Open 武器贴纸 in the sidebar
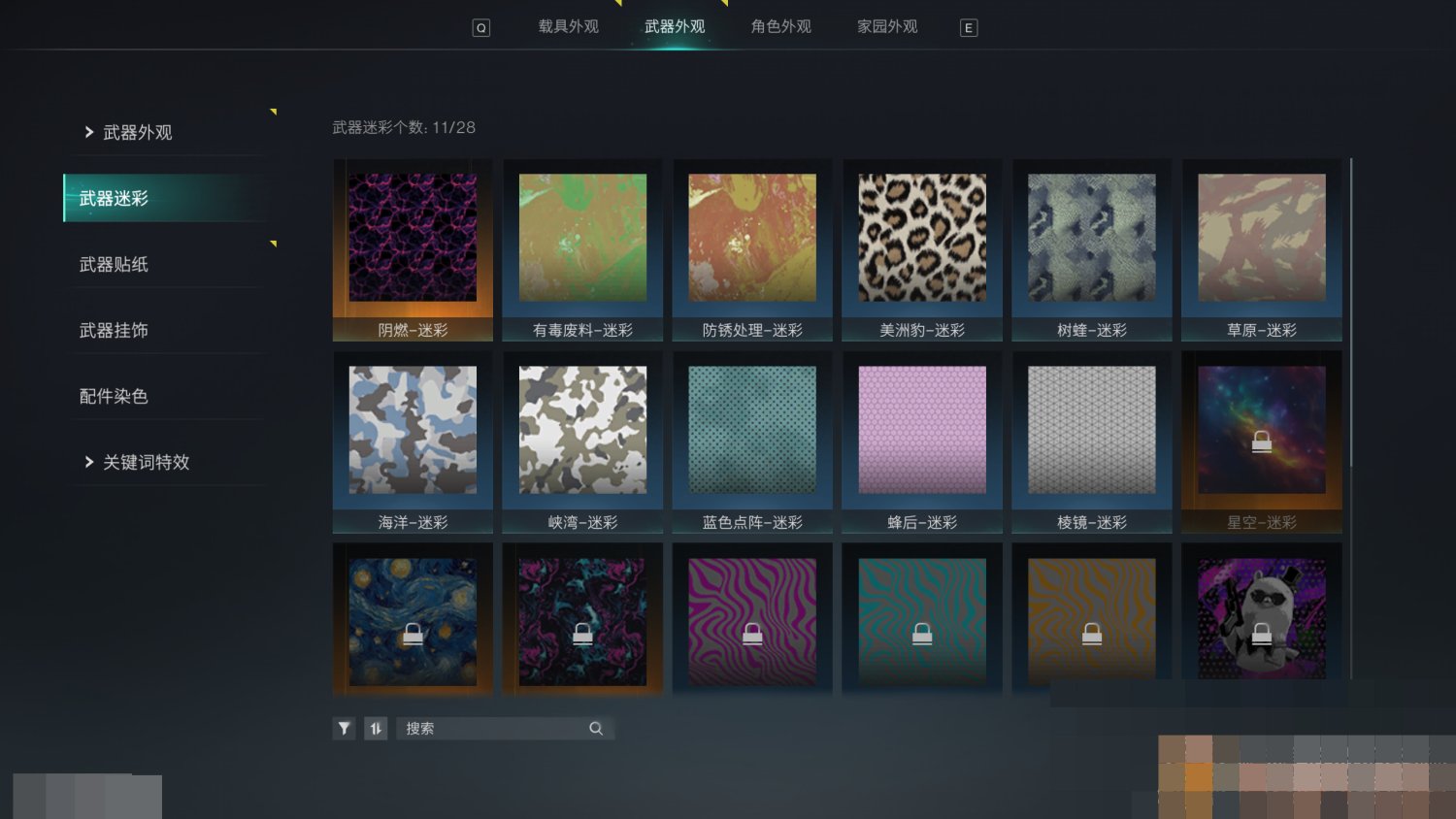The image size is (1456, 819). tap(167, 264)
